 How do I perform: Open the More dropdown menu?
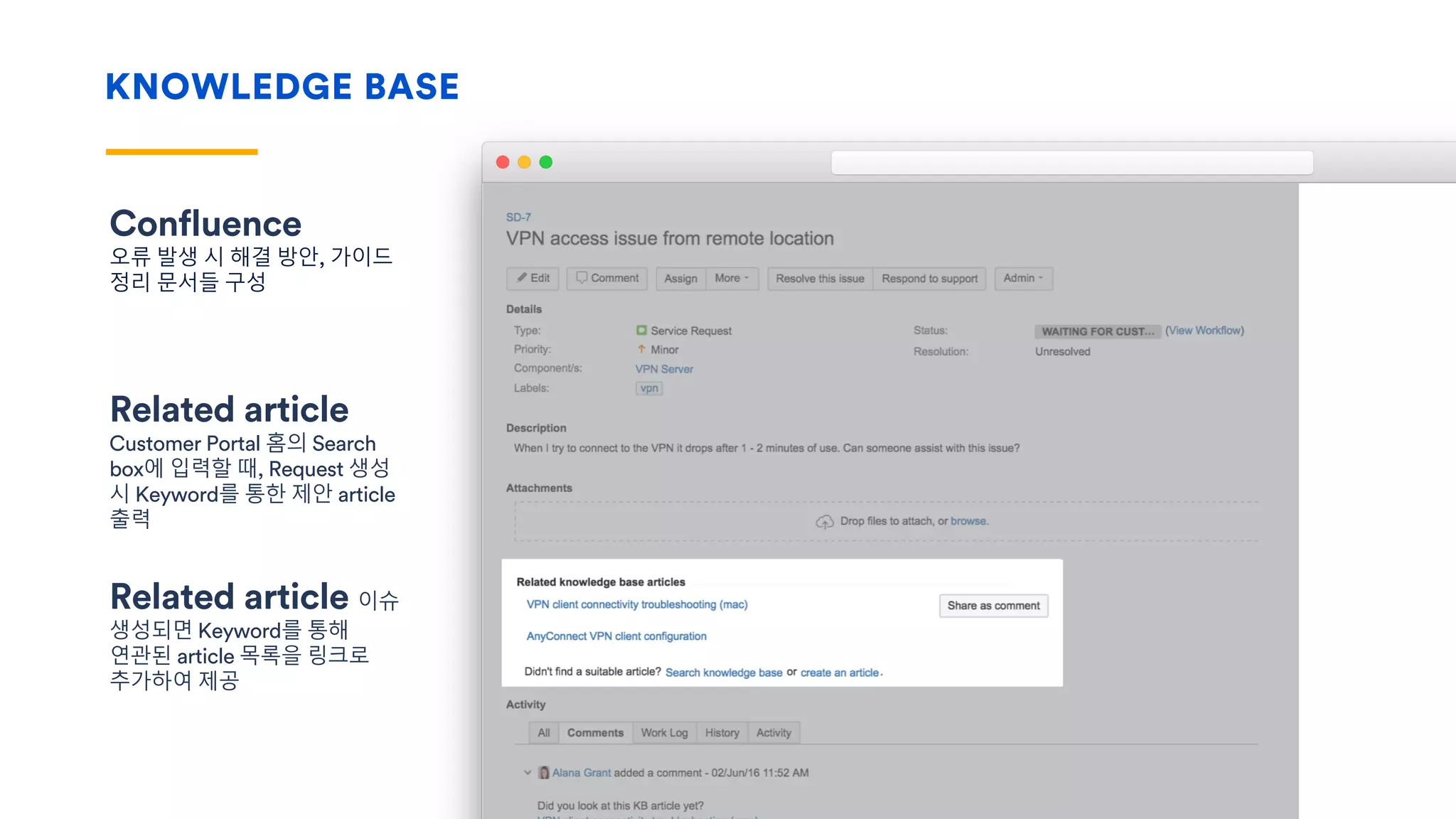(732, 279)
